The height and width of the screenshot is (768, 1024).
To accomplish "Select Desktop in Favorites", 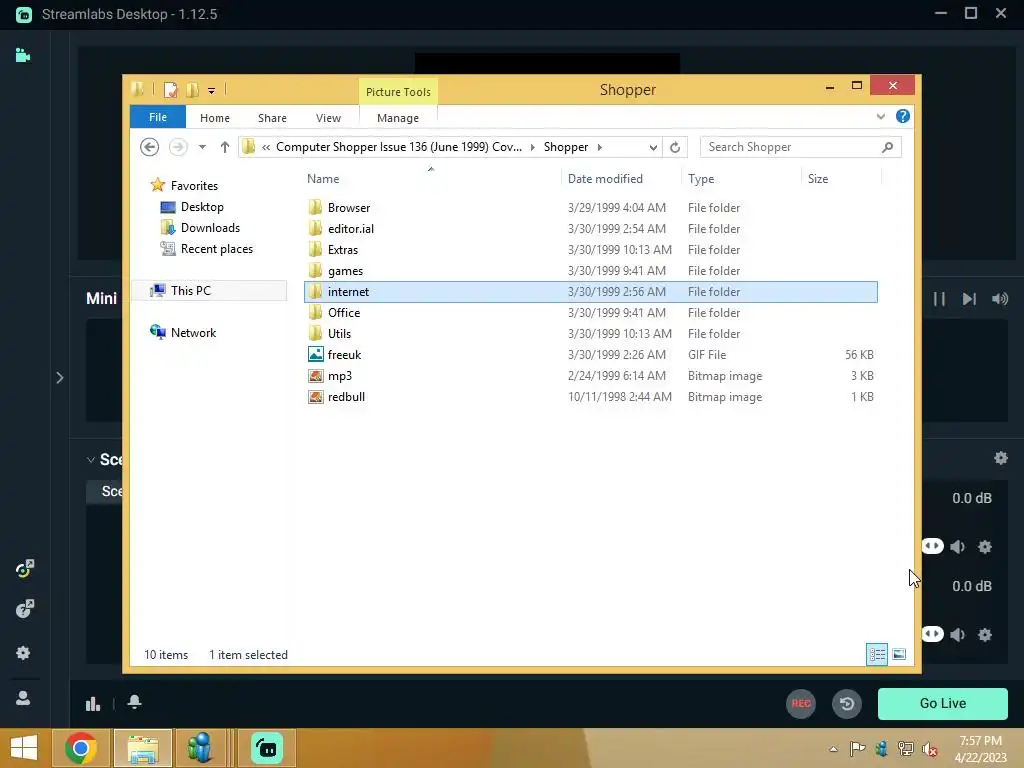I will (x=202, y=207).
